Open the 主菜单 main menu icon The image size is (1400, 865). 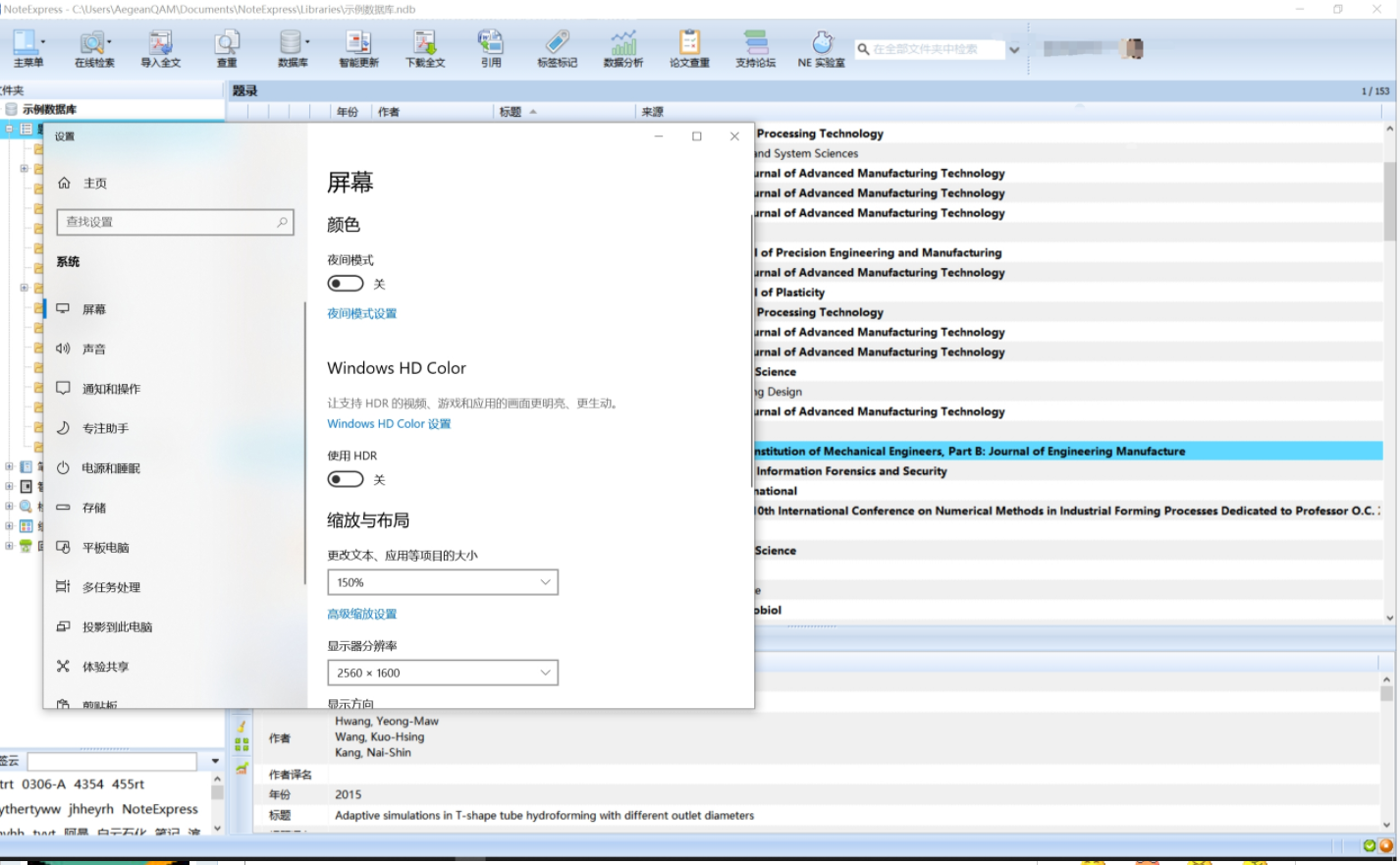click(x=26, y=42)
